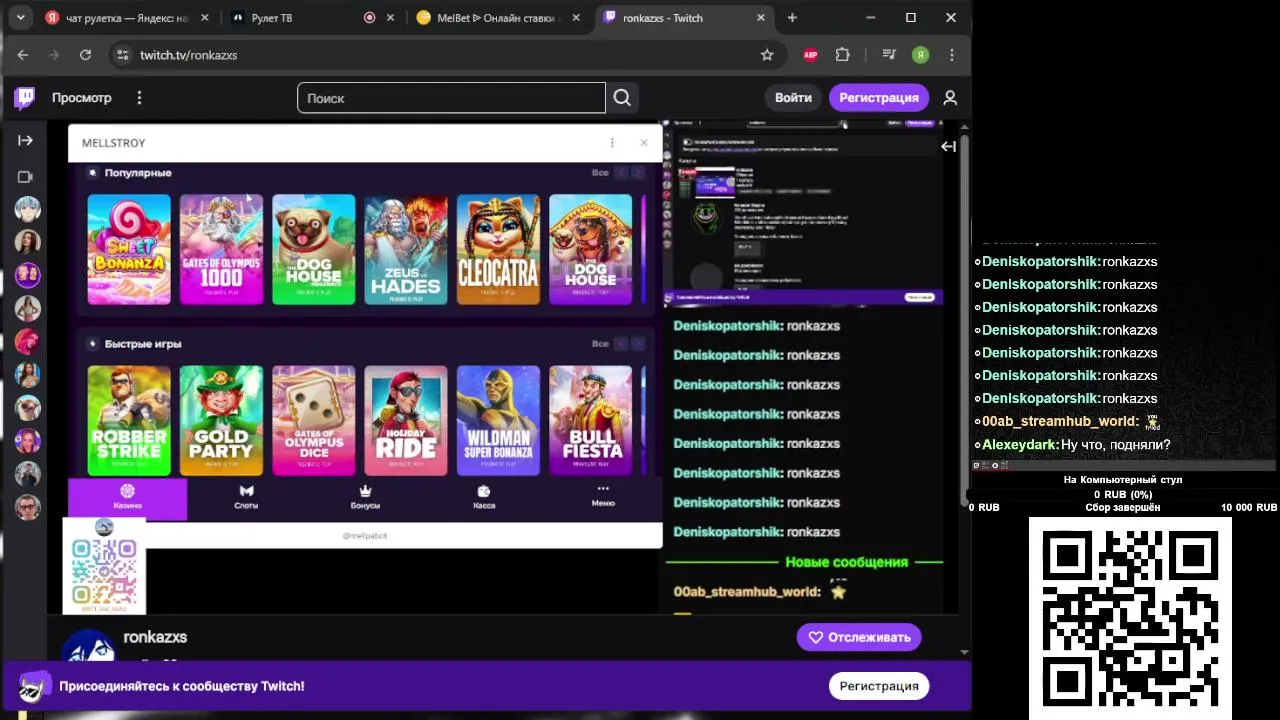Screen dimensions: 1280x720
Task: Switch to the Yandex chat roulette tab
Action: coord(126,18)
